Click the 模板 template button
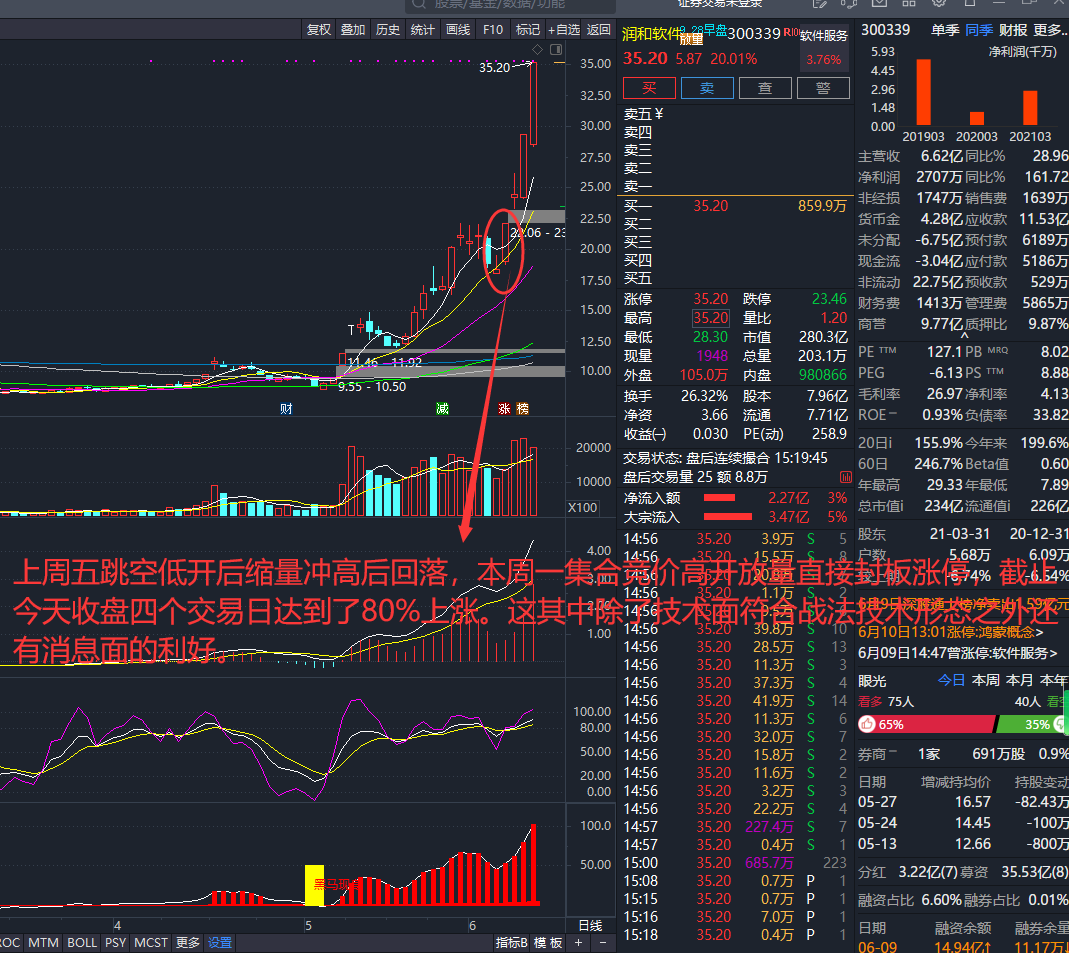 tap(547, 943)
